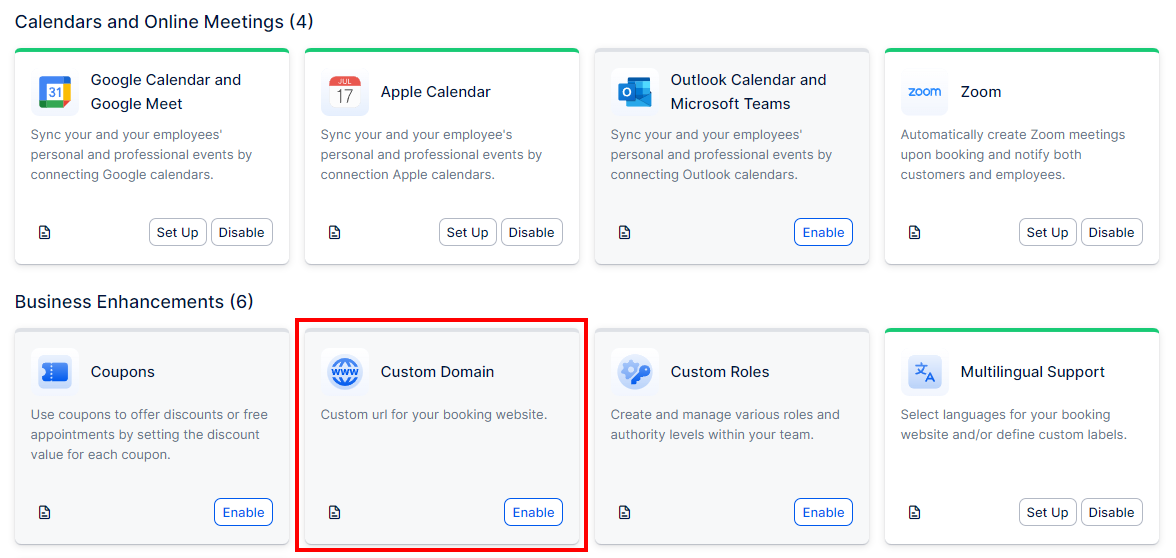
Task: Set Up Google Calendar and Google Meet
Action: tap(177, 232)
